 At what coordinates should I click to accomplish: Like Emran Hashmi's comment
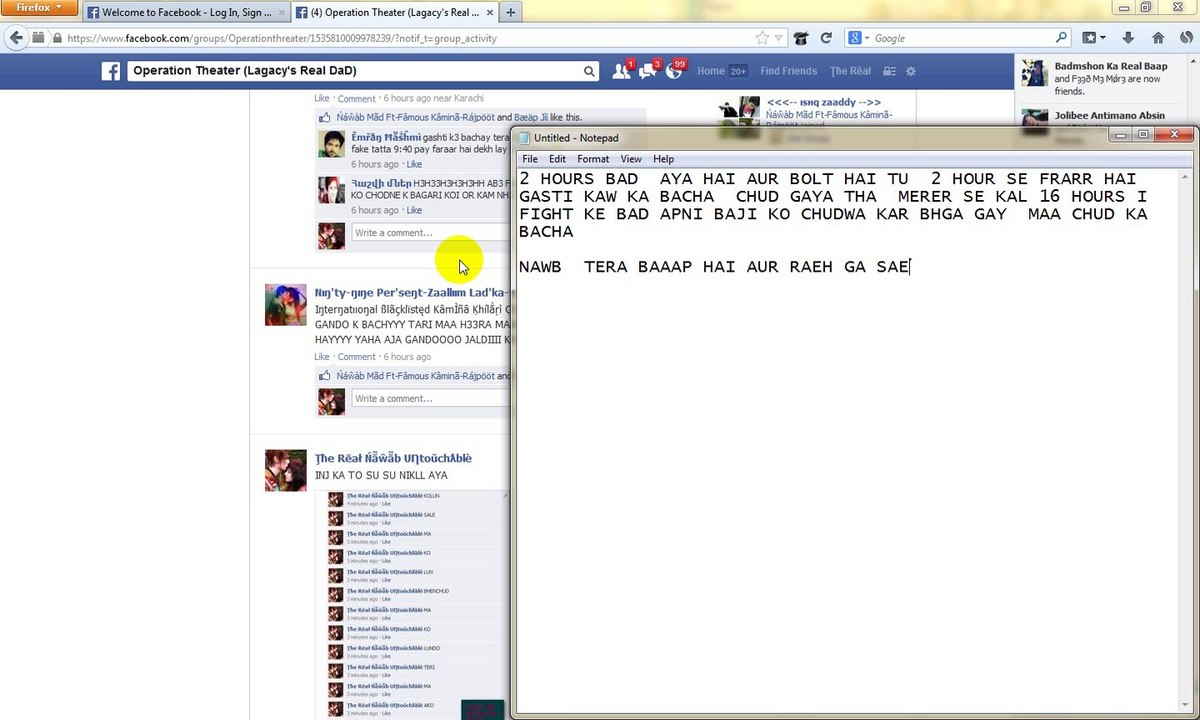point(414,164)
